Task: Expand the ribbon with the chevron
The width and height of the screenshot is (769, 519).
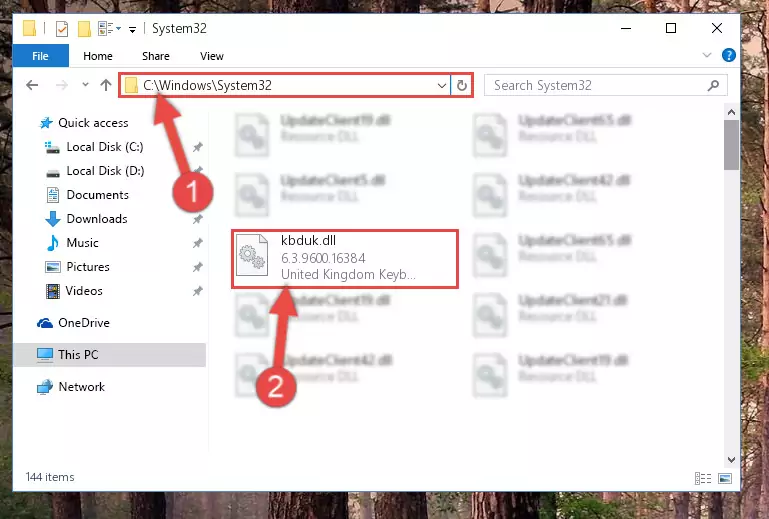Action: point(707,55)
